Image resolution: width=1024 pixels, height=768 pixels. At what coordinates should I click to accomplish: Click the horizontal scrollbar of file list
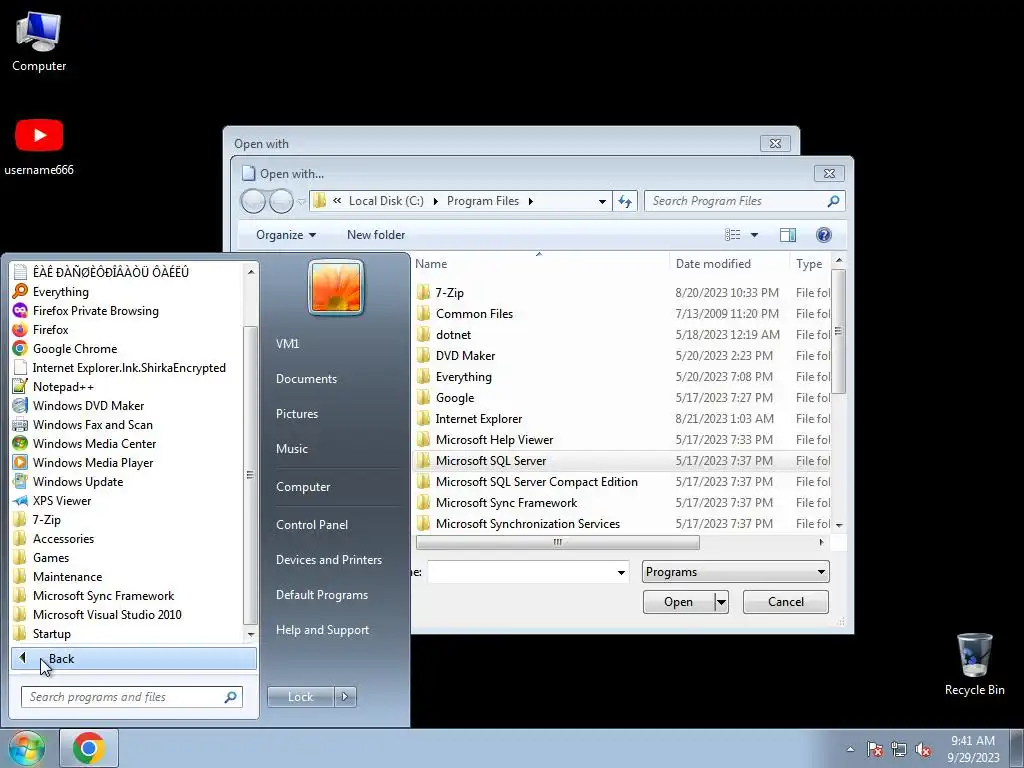point(557,542)
